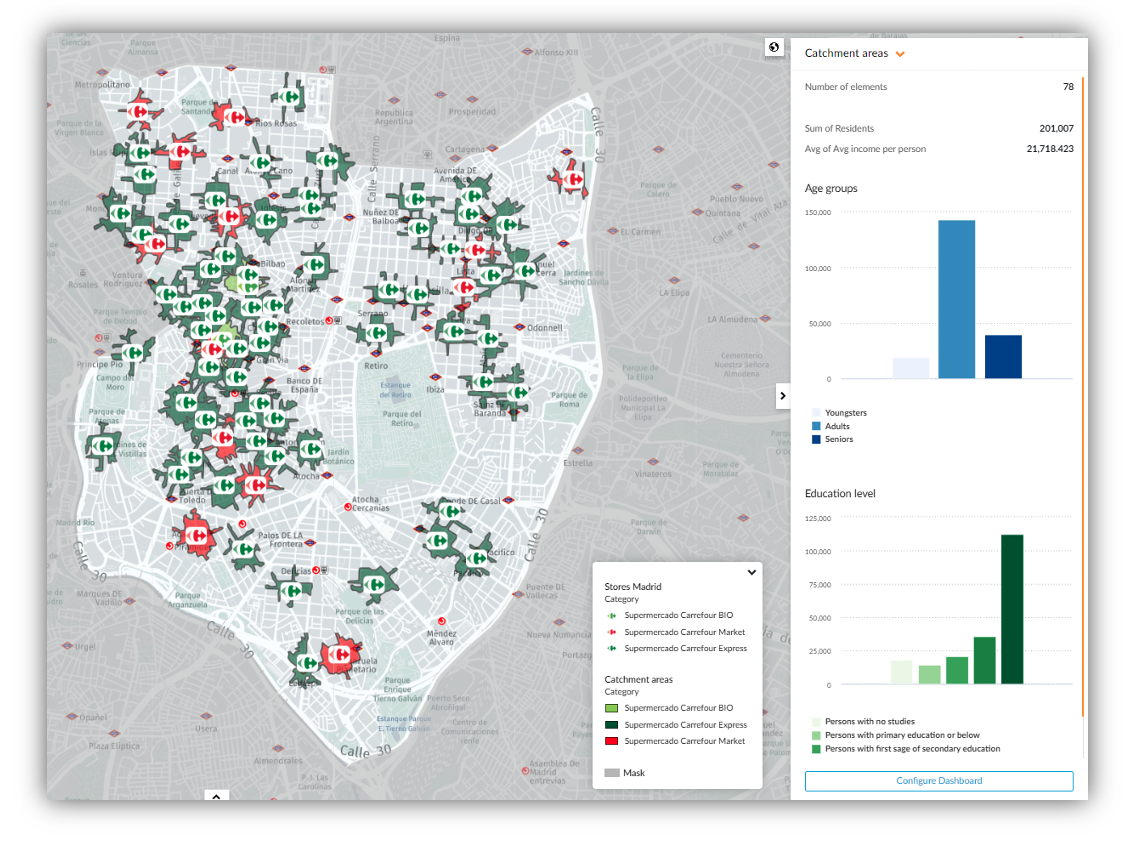This screenshot has width=1139, height=843.
Task: Toggle the Persons with no studies legend entry
Action: (x=863, y=722)
